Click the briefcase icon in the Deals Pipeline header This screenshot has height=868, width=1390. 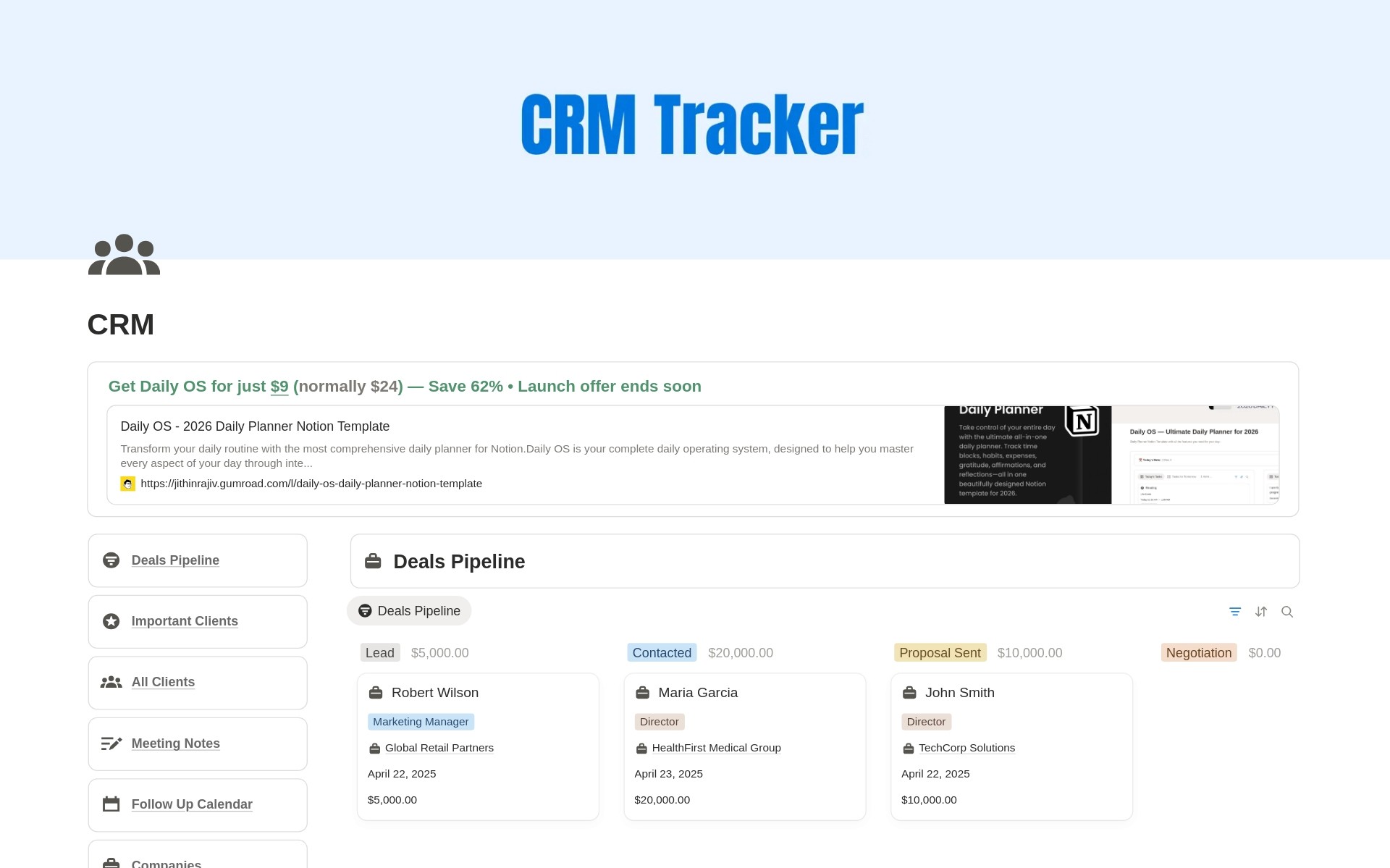(373, 561)
